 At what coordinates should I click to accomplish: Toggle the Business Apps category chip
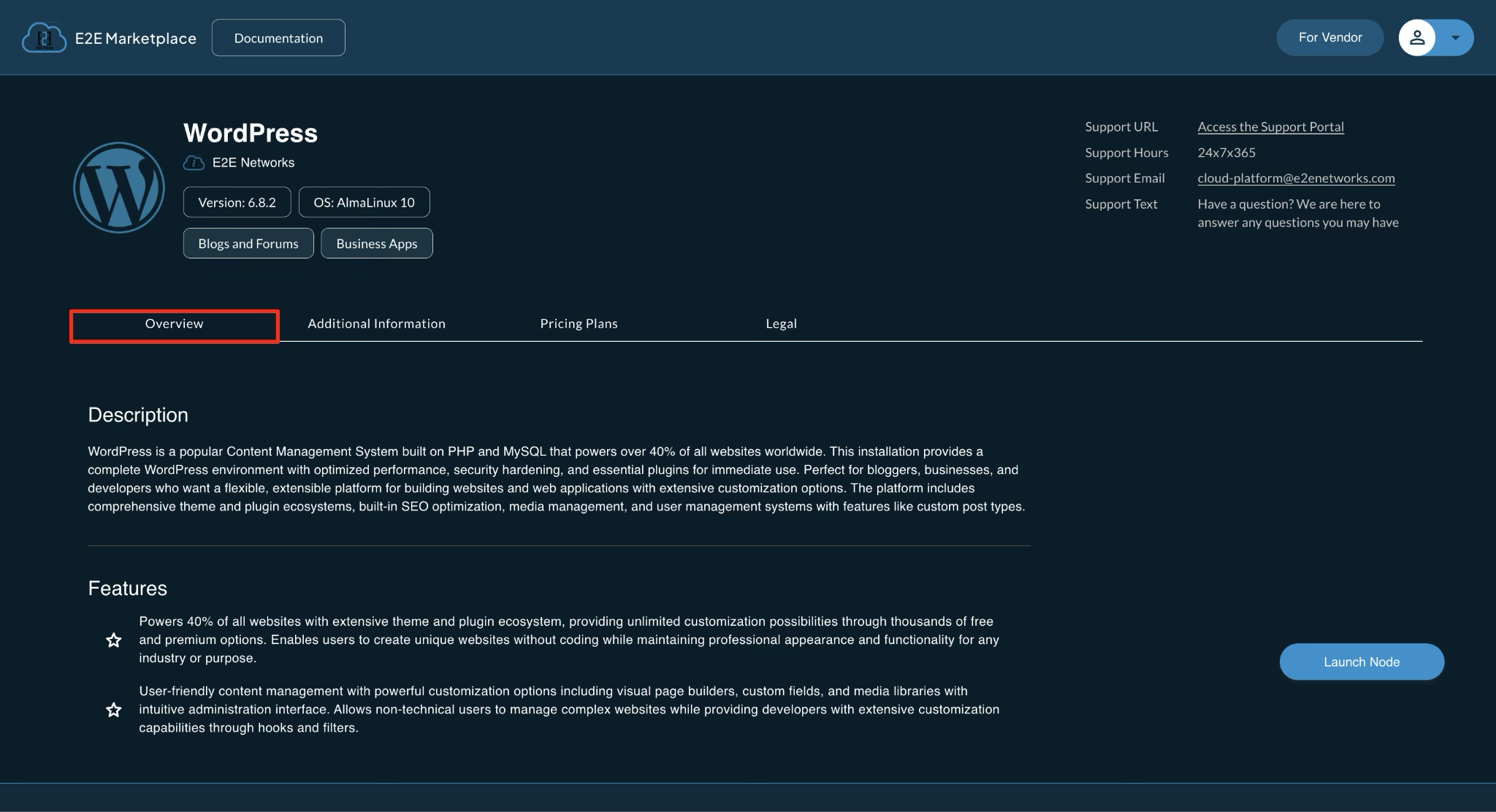pyautogui.click(x=377, y=243)
